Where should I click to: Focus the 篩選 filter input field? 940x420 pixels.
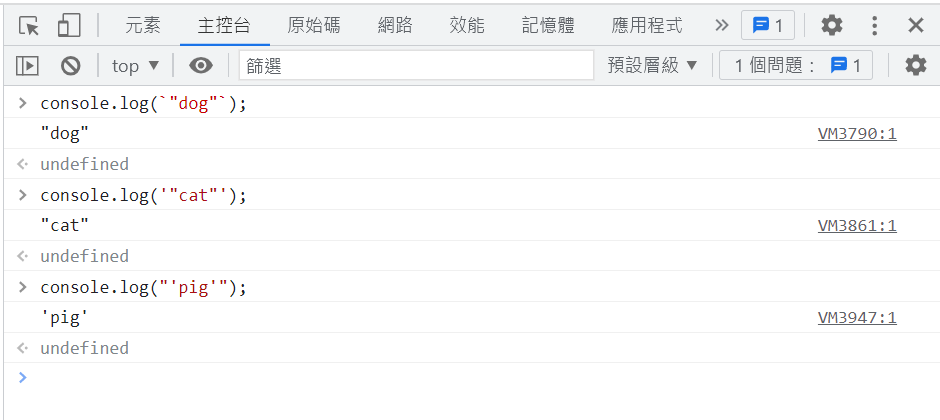tap(416, 65)
